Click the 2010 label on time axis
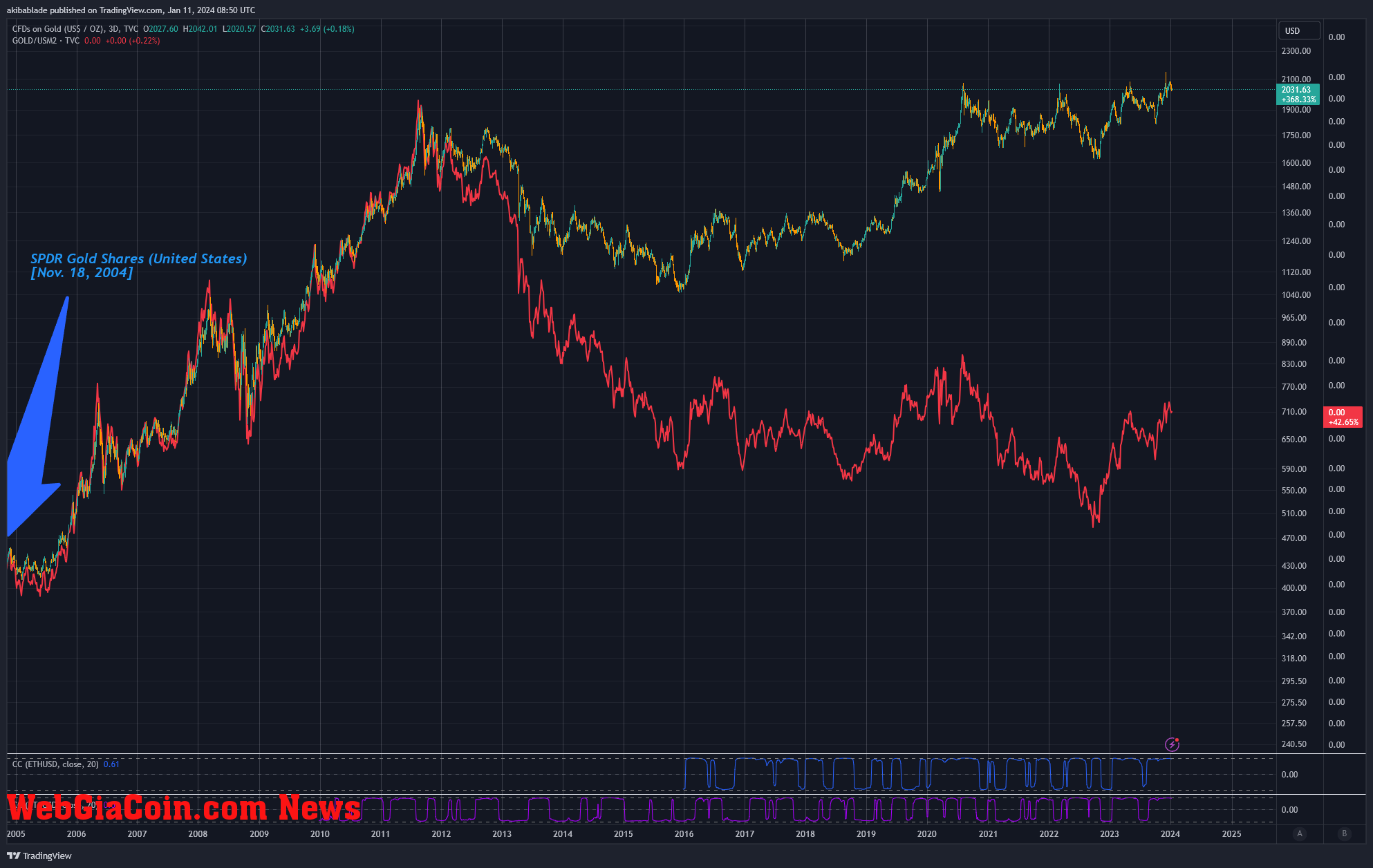The height and width of the screenshot is (868, 1373). [320, 833]
